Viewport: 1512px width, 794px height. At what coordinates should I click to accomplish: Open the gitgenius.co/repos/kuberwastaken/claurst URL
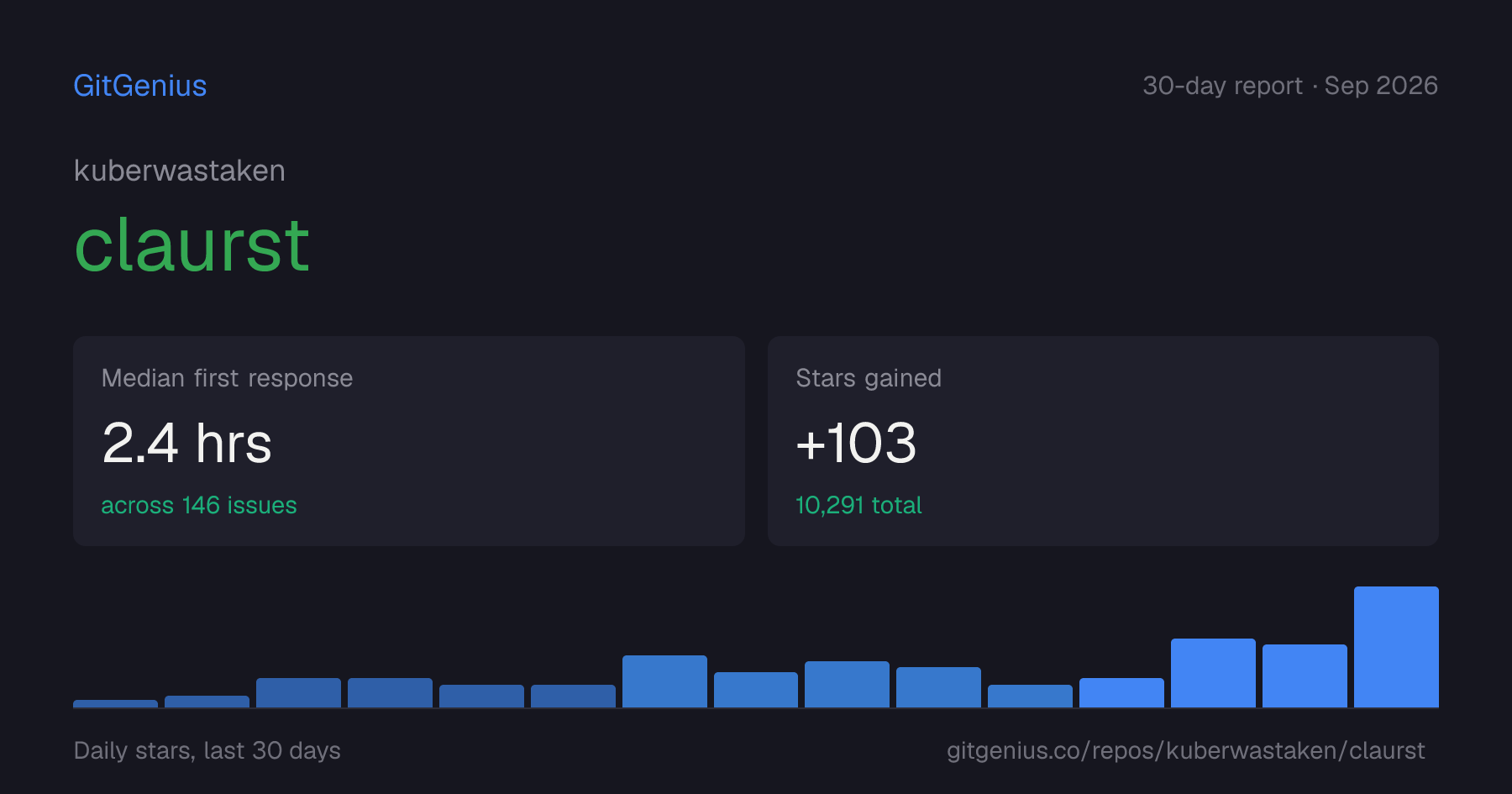tap(1185, 750)
